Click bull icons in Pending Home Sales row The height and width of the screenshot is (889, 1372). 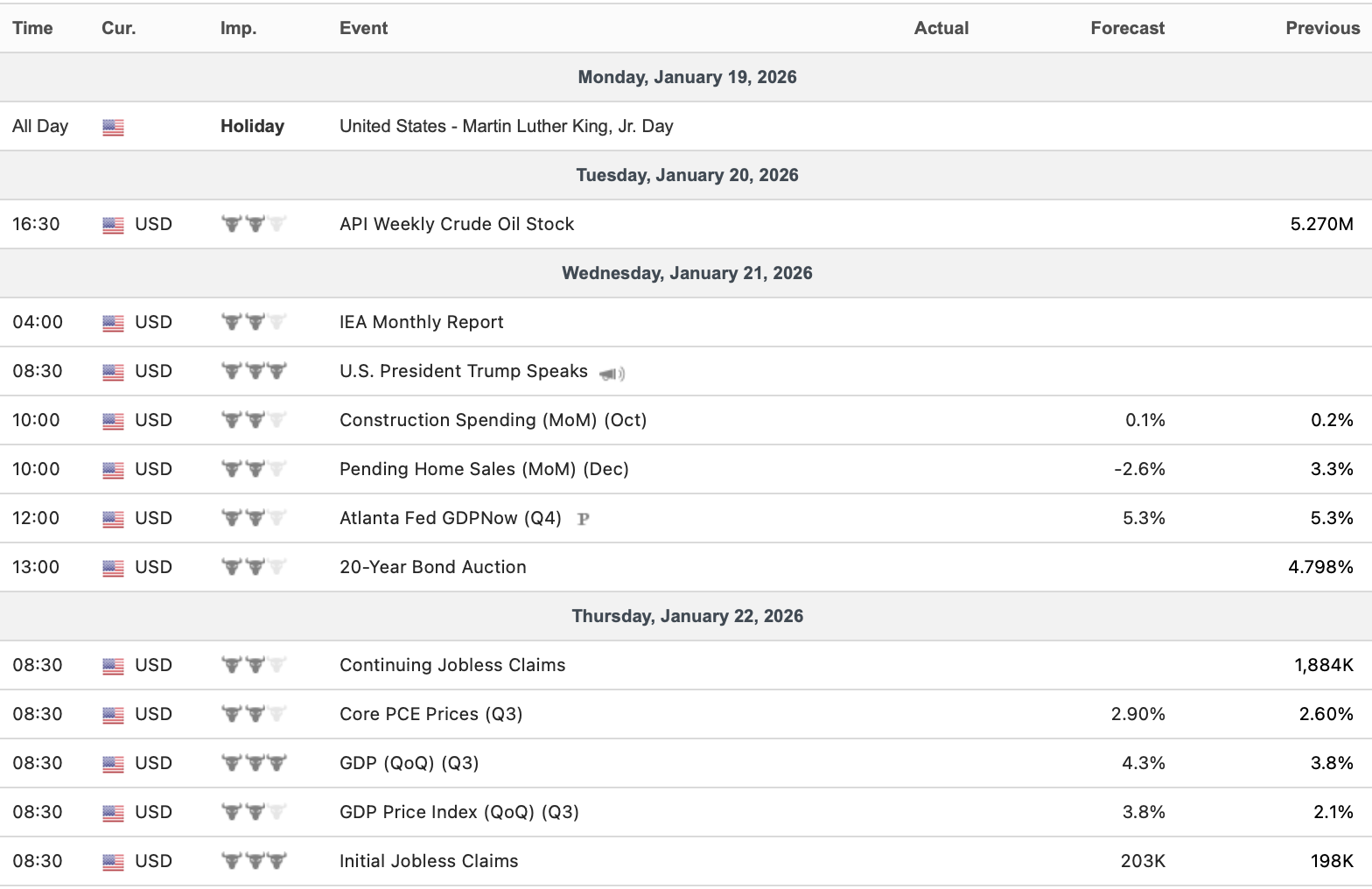(x=254, y=469)
